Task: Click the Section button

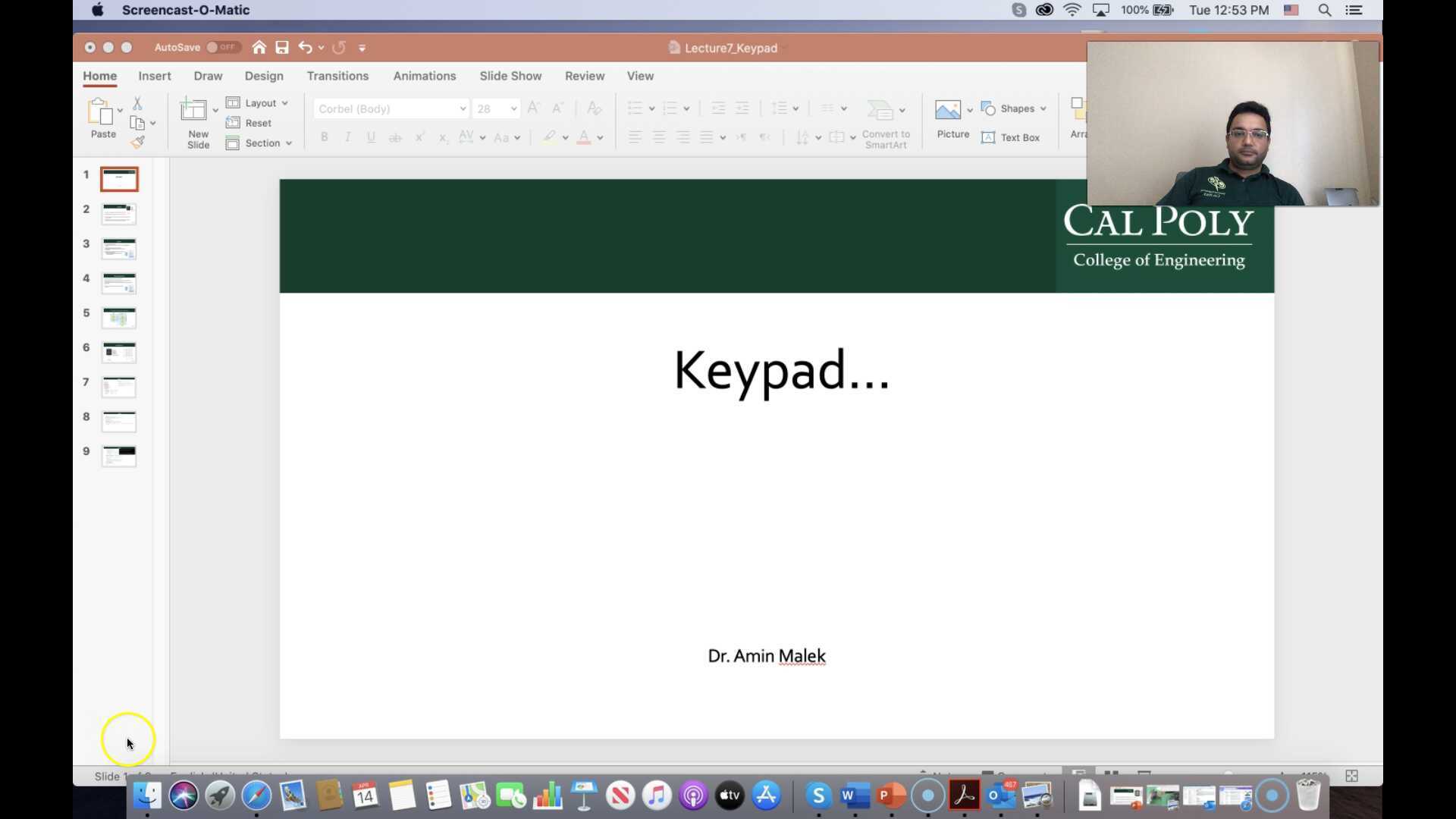Action: pos(259,143)
